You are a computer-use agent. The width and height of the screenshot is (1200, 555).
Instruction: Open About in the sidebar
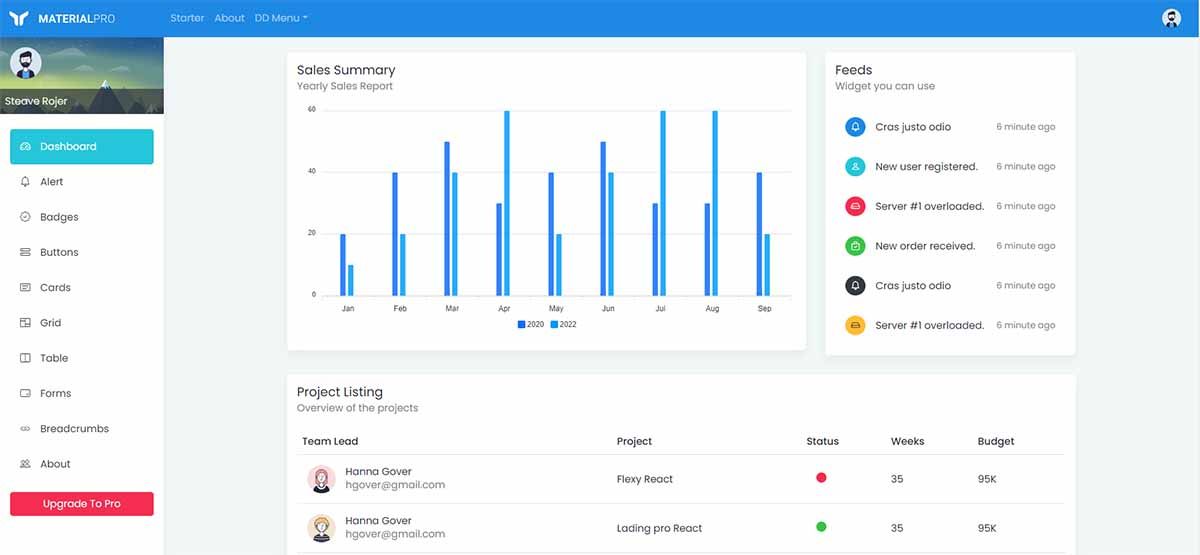[82, 464]
